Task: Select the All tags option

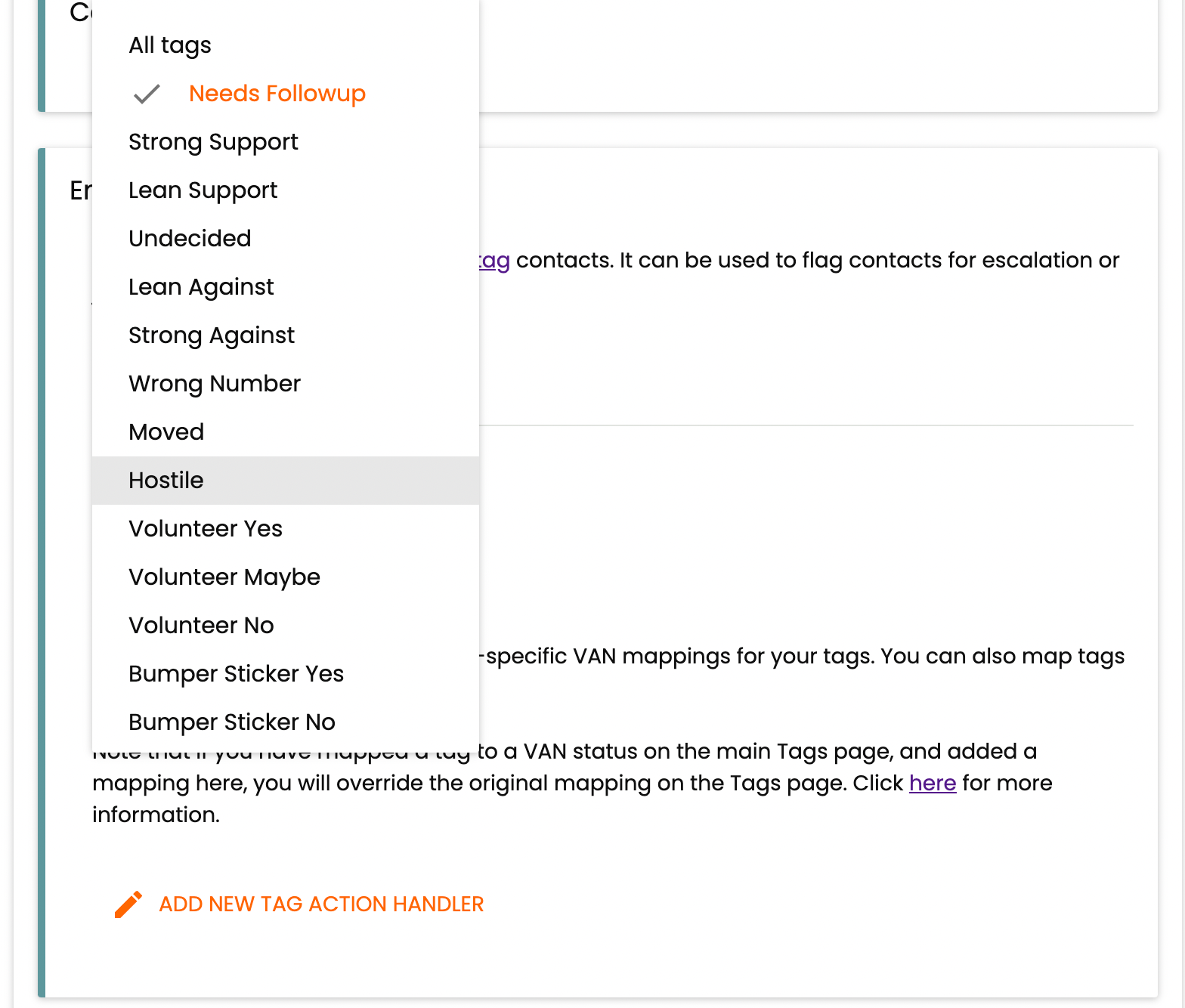Action: [286, 45]
